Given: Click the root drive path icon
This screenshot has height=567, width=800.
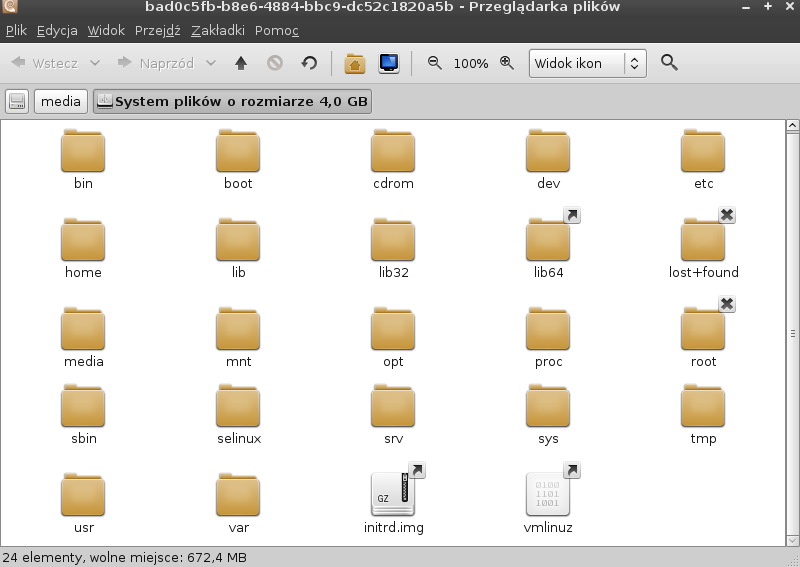Looking at the screenshot, I should pyautogui.click(x=17, y=101).
